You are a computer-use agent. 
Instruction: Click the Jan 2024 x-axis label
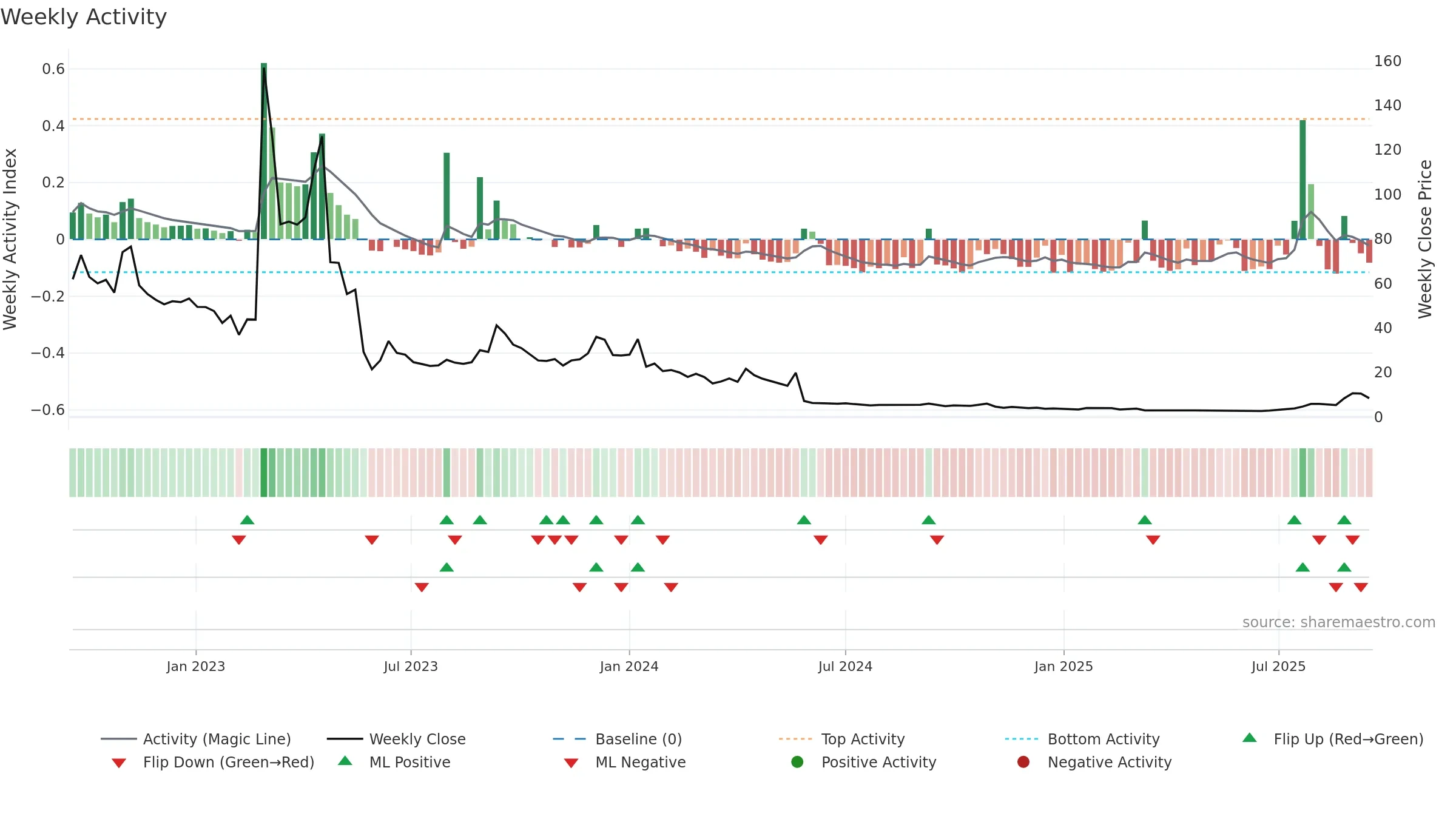(629, 666)
